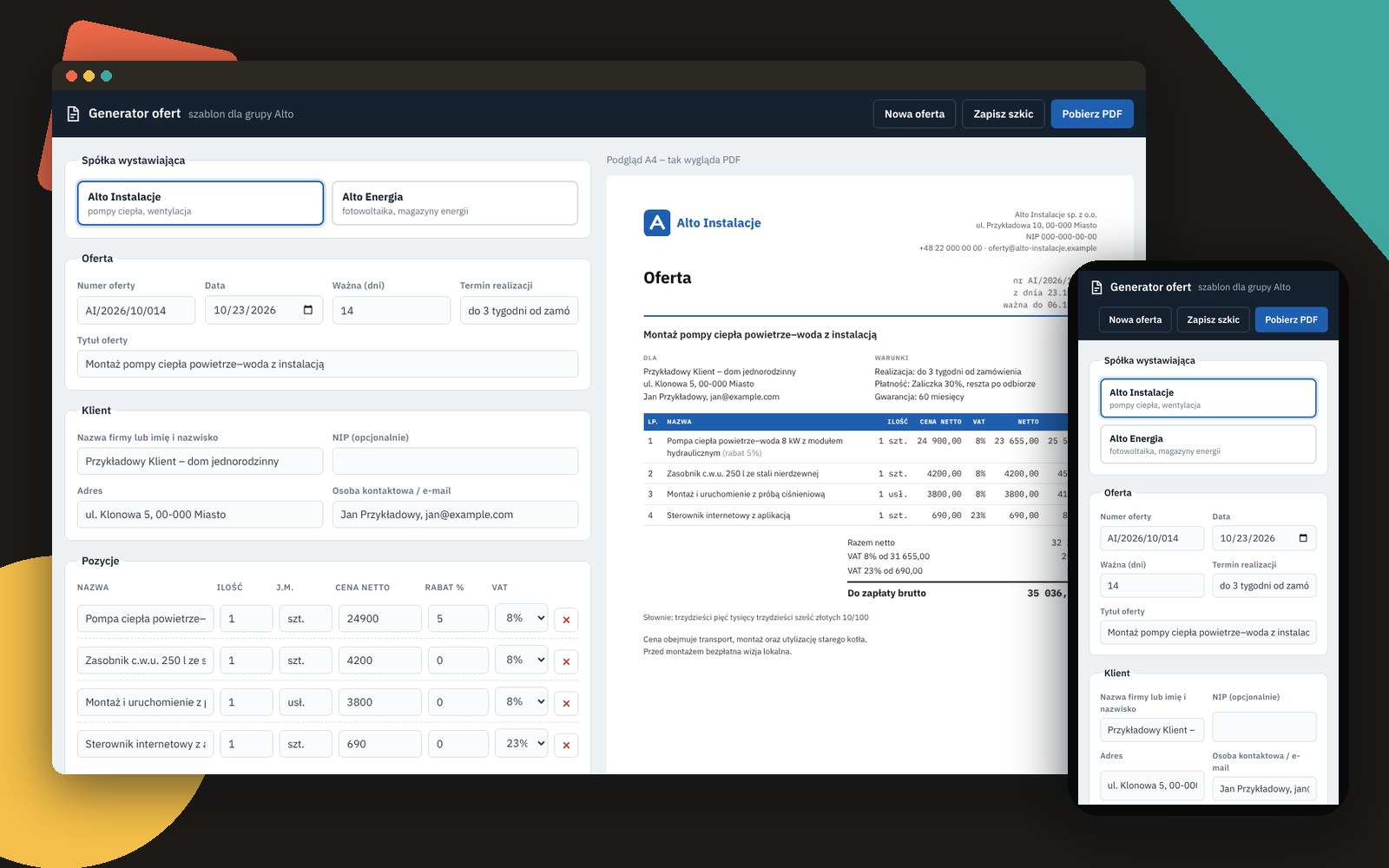Tap Zapisz szkic in the phone view
Screen dimensions: 1389x868
coord(1213,319)
